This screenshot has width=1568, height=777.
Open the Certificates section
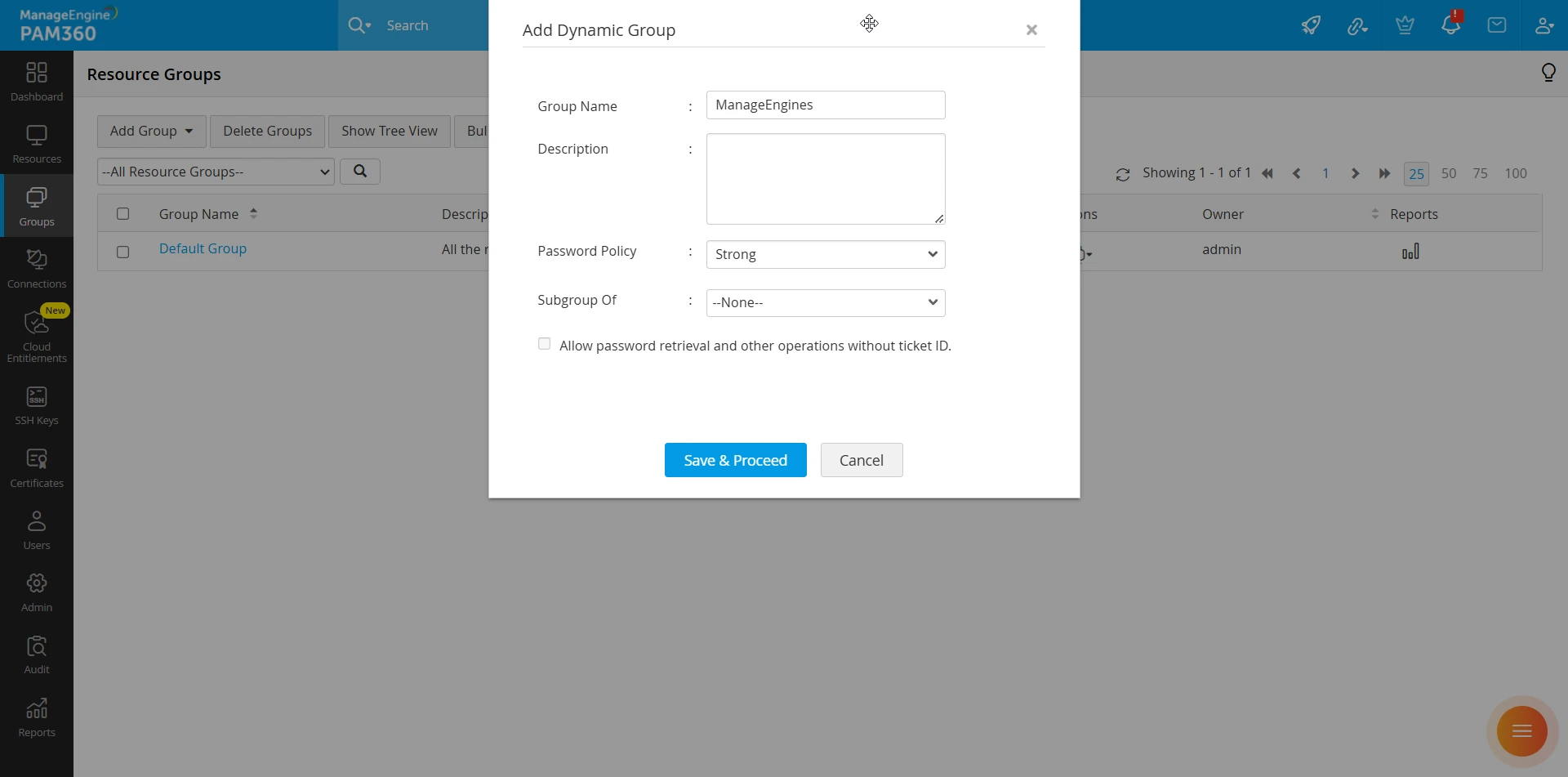point(36,466)
